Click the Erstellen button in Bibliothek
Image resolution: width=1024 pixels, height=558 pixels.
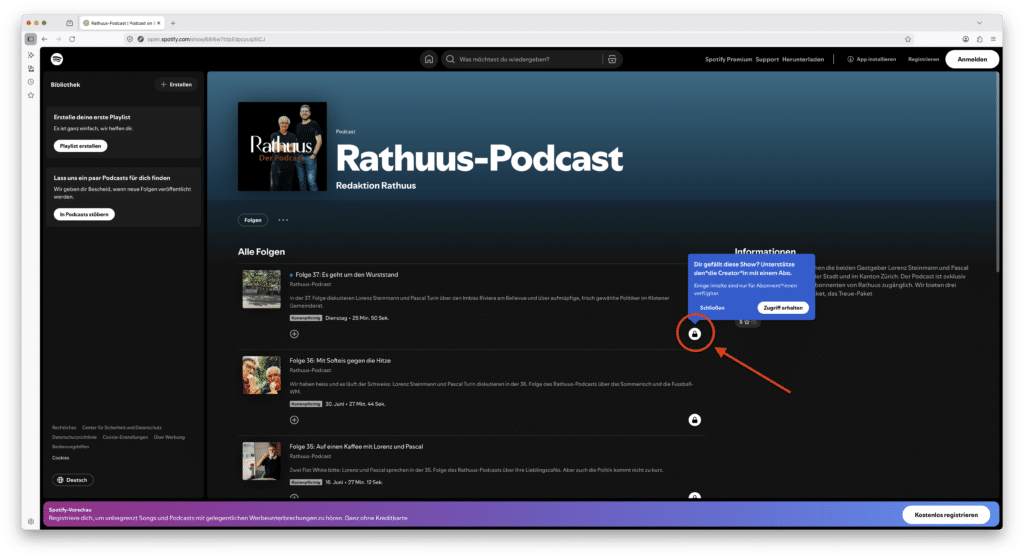(x=176, y=84)
